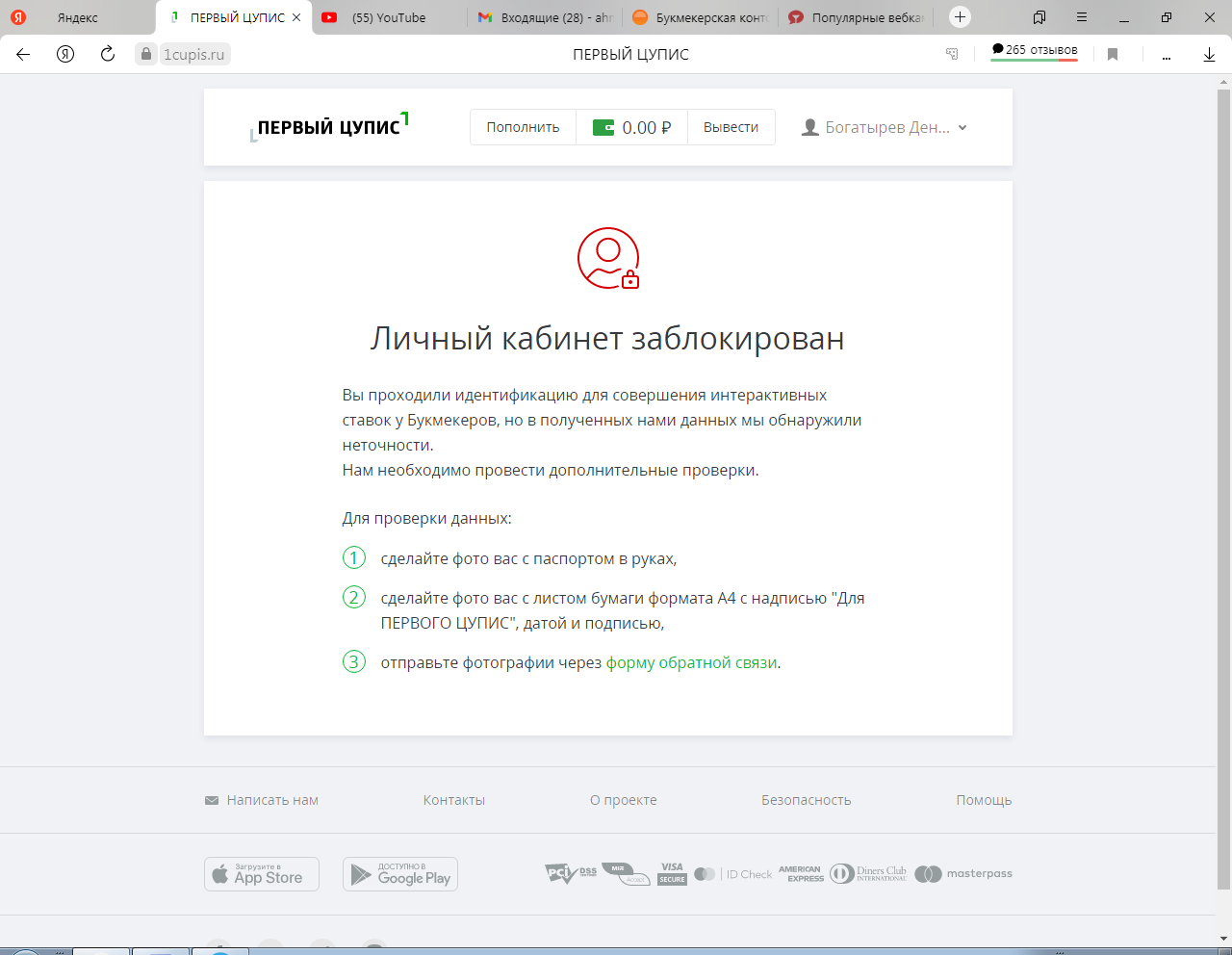Open the Помощь footer link
This screenshot has width=1232, height=955.
pyautogui.click(x=984, y=800)
